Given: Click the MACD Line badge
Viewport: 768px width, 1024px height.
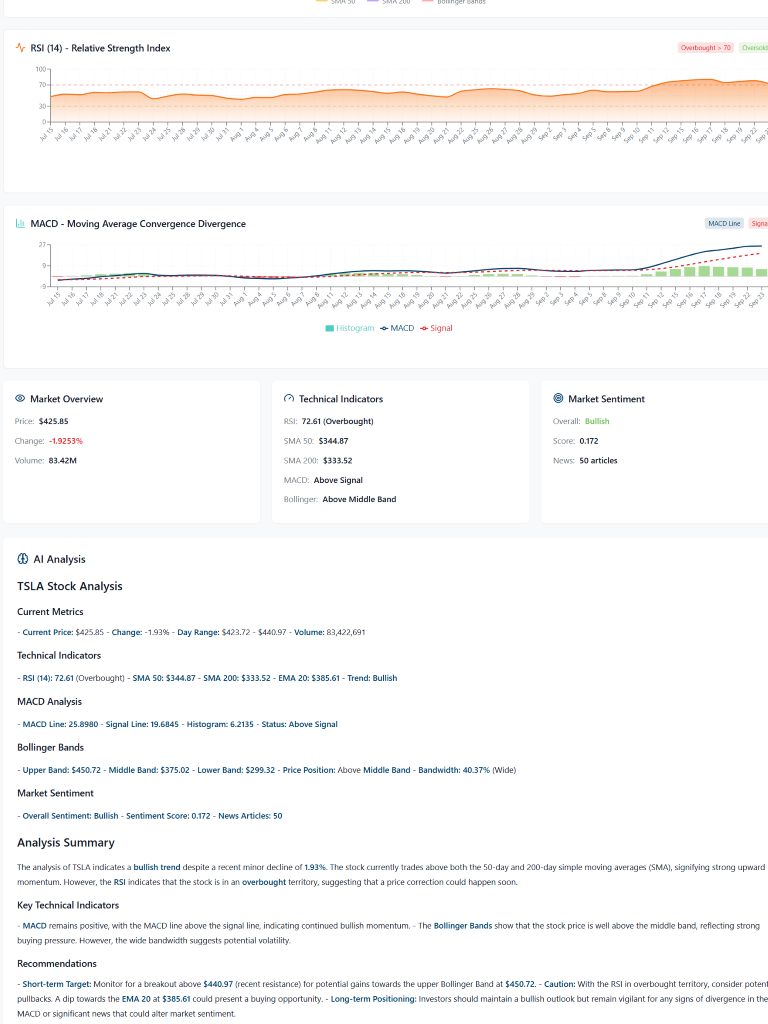Looking at the screenshot, I should (724, 223).
